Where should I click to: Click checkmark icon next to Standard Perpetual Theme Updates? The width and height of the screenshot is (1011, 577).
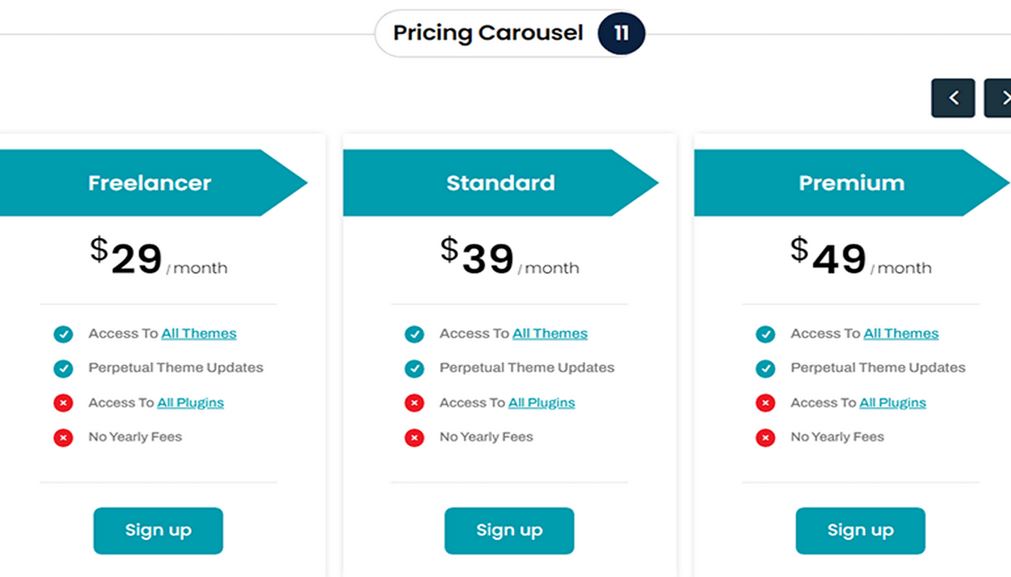point(415,369)
